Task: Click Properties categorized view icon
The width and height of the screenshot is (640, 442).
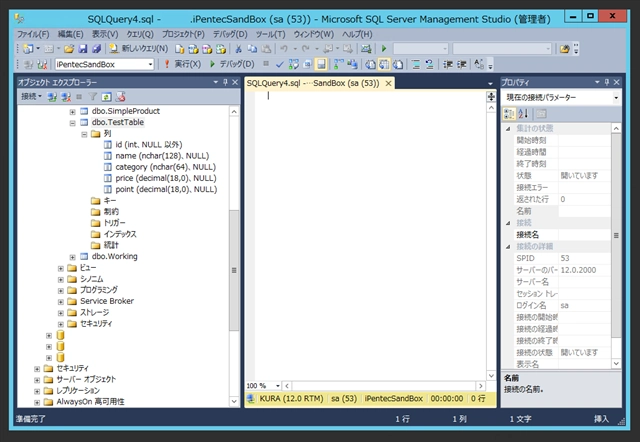Action: tap(509, 113)
